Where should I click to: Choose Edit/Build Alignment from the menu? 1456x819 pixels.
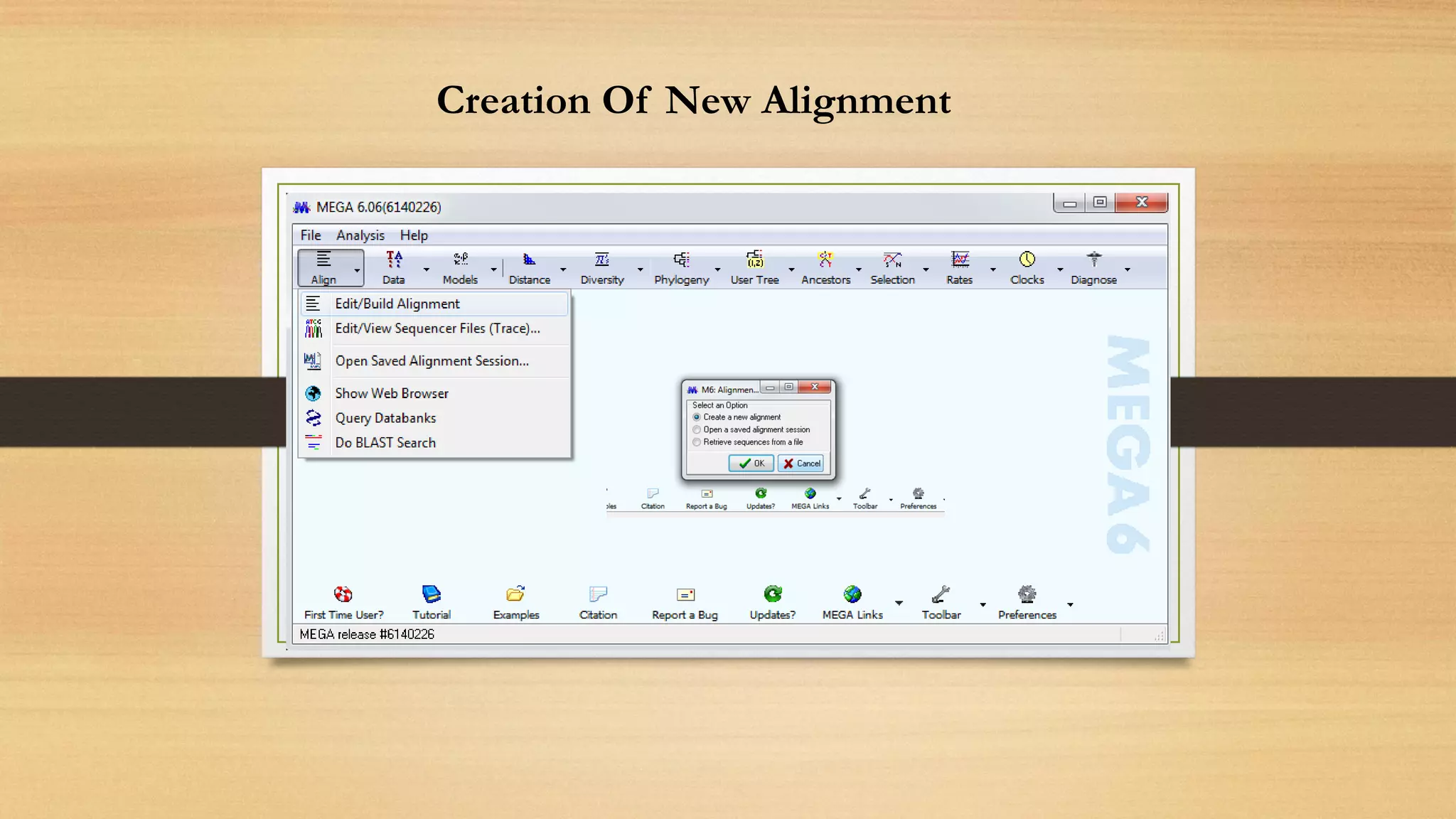(x=397, y=304)
